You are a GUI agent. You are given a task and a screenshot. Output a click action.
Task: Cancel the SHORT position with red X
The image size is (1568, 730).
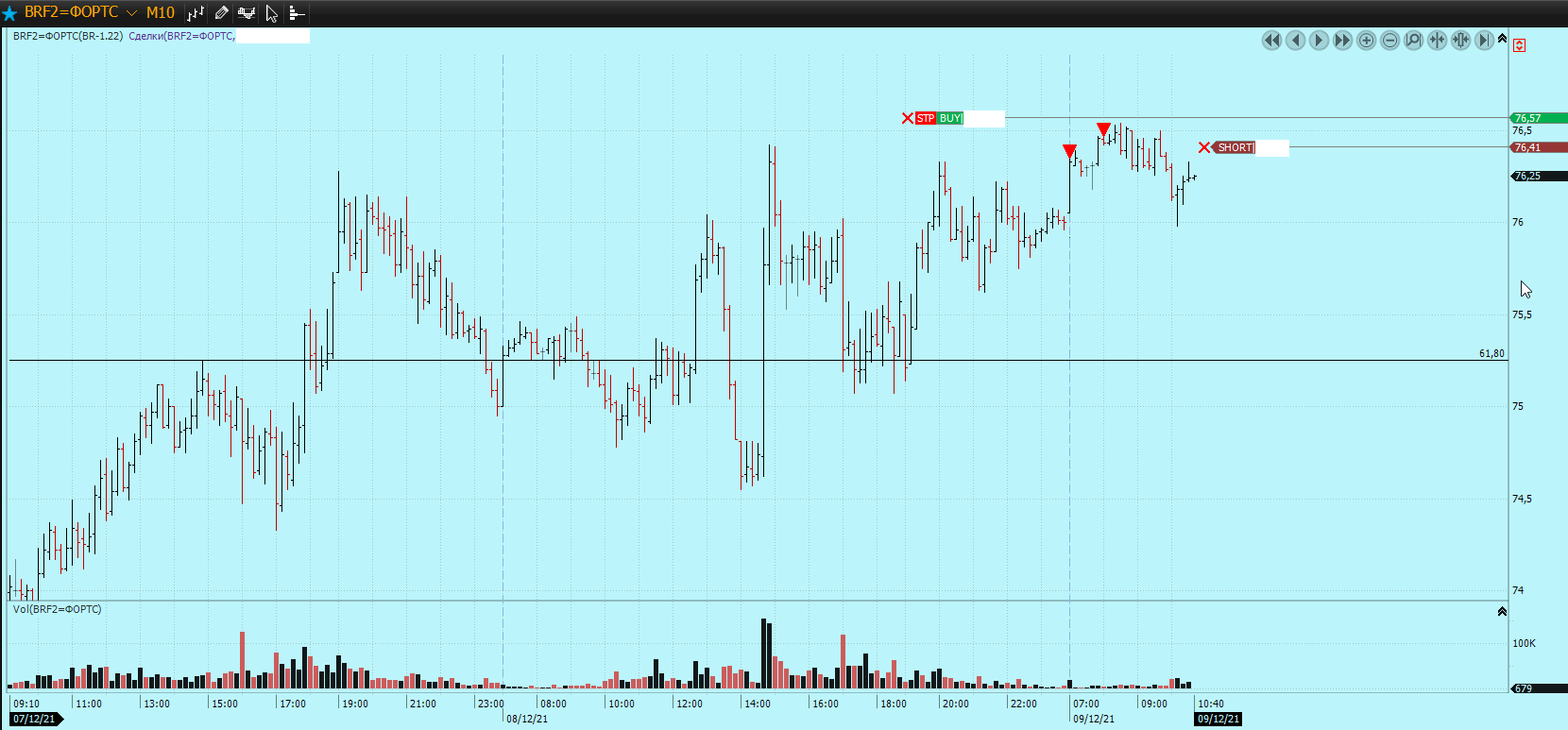pos(1204,147)
